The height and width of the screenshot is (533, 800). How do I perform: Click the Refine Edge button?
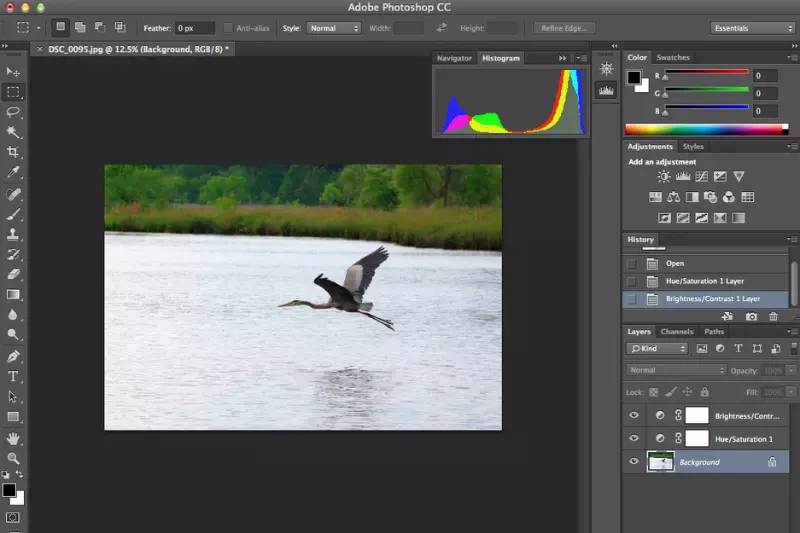coord(564,28)
